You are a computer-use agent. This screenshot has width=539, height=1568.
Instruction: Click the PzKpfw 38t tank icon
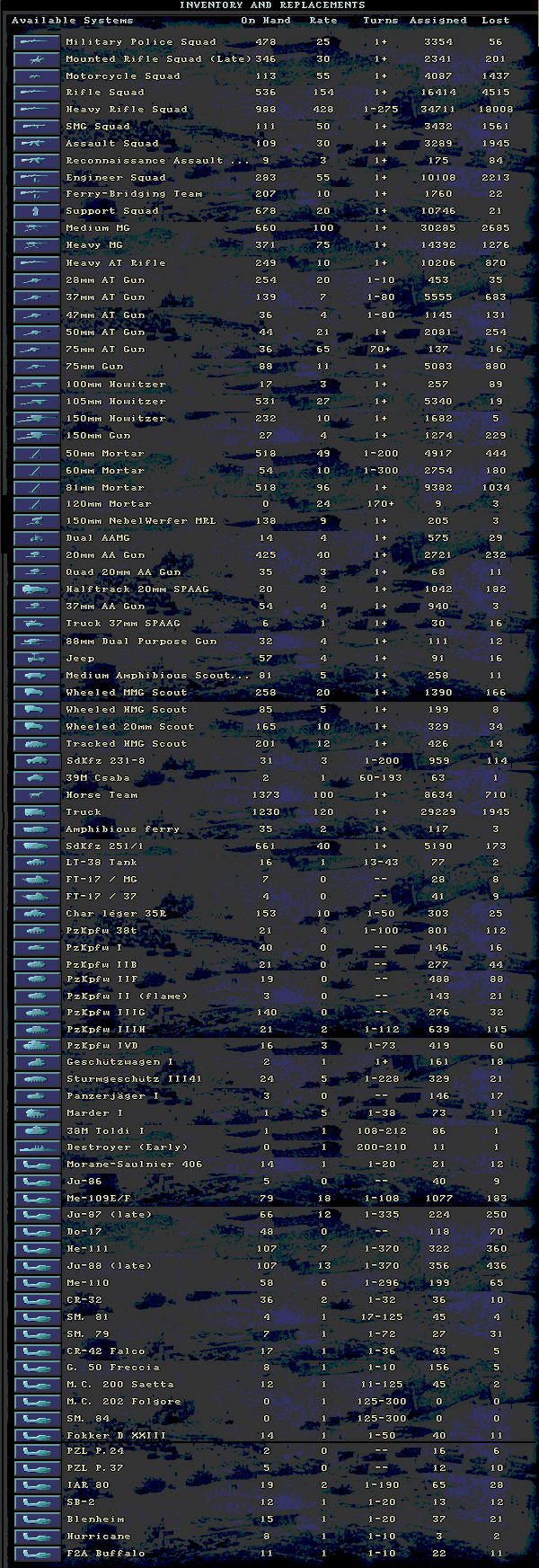37,931
